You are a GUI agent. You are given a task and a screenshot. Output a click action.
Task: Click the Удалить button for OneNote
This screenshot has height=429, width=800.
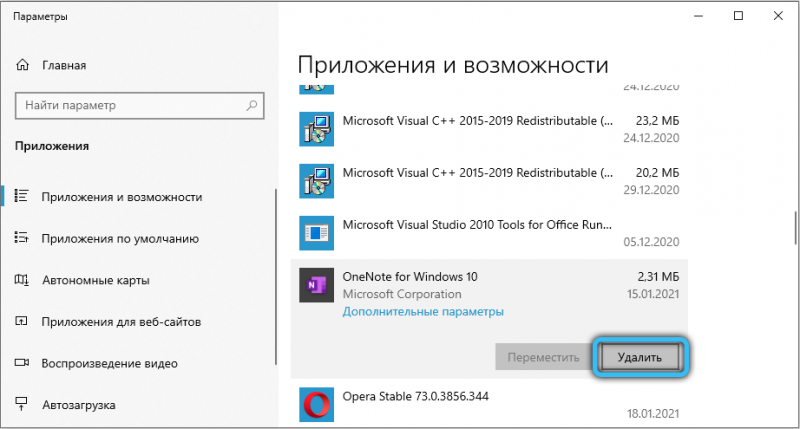point(640,357)
